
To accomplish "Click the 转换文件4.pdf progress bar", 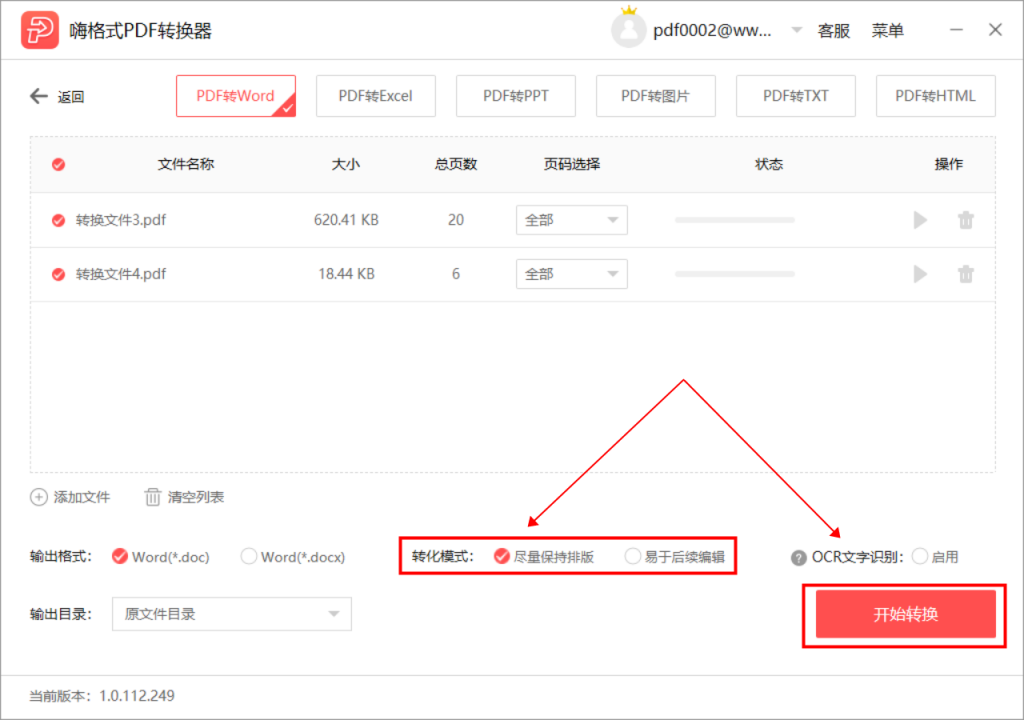I will coord(735,274).
